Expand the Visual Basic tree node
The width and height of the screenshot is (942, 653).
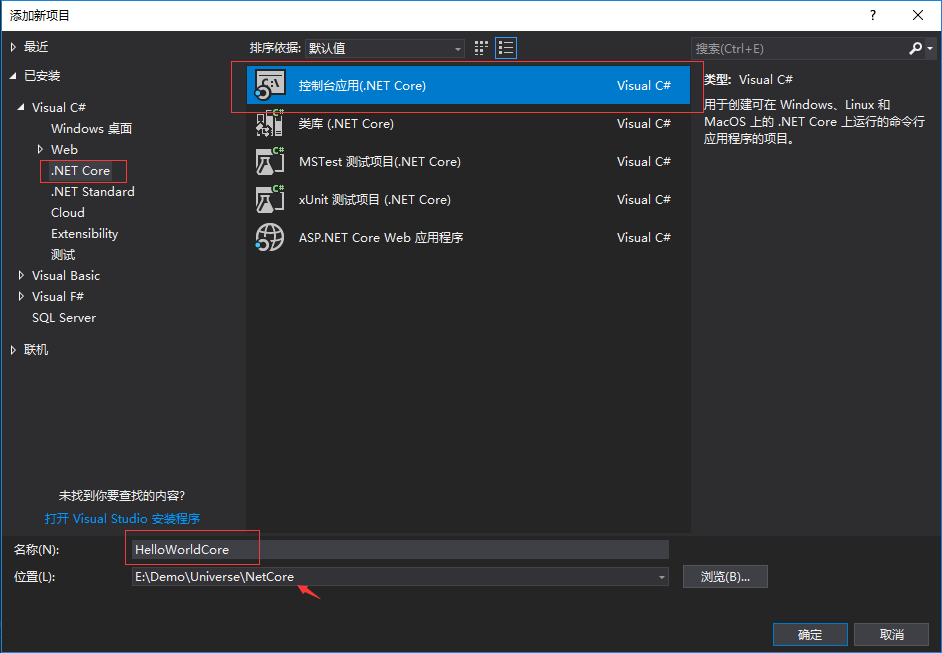(21, 275)
